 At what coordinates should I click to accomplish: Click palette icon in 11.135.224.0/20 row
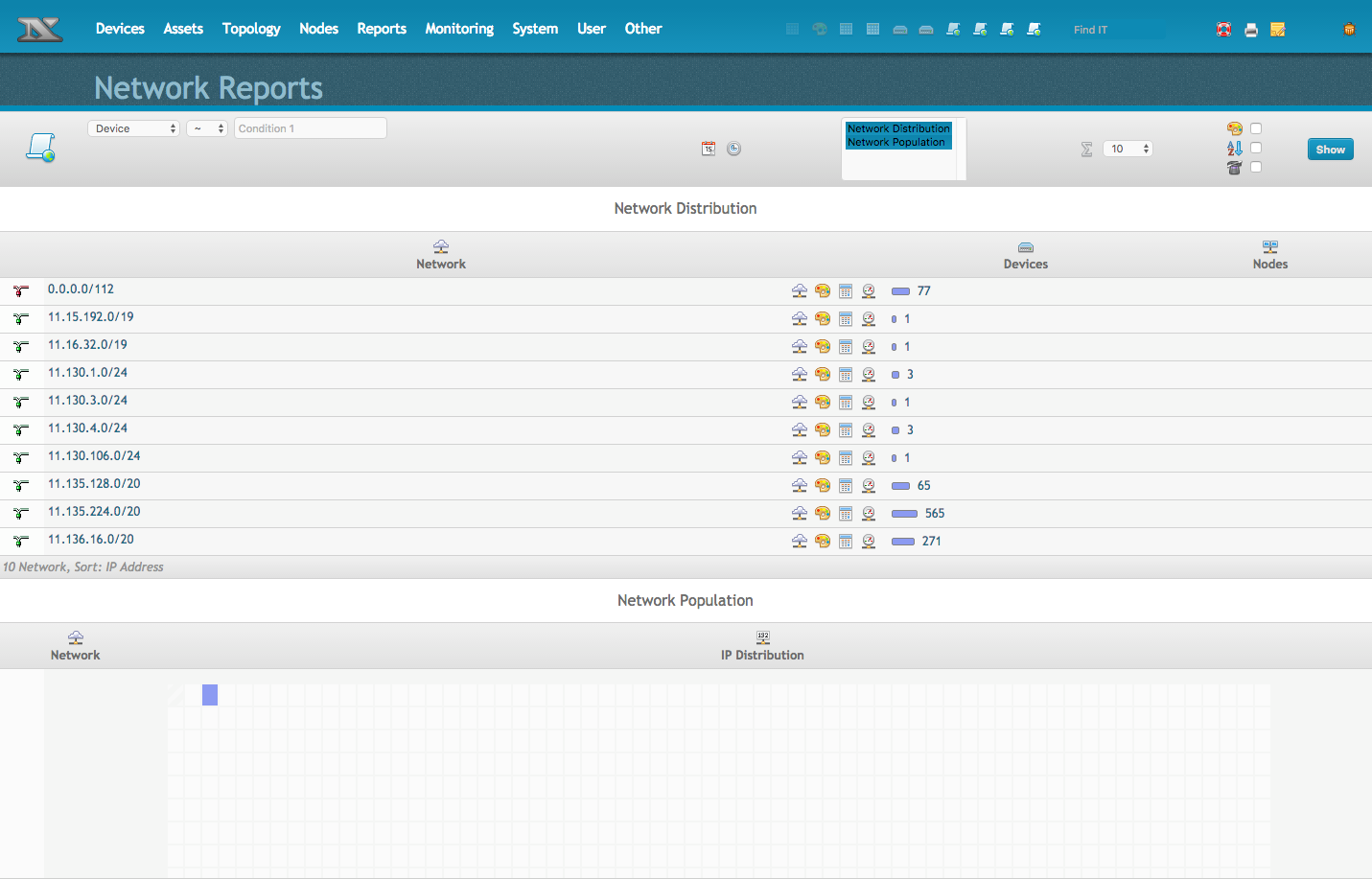coord(823,514)
